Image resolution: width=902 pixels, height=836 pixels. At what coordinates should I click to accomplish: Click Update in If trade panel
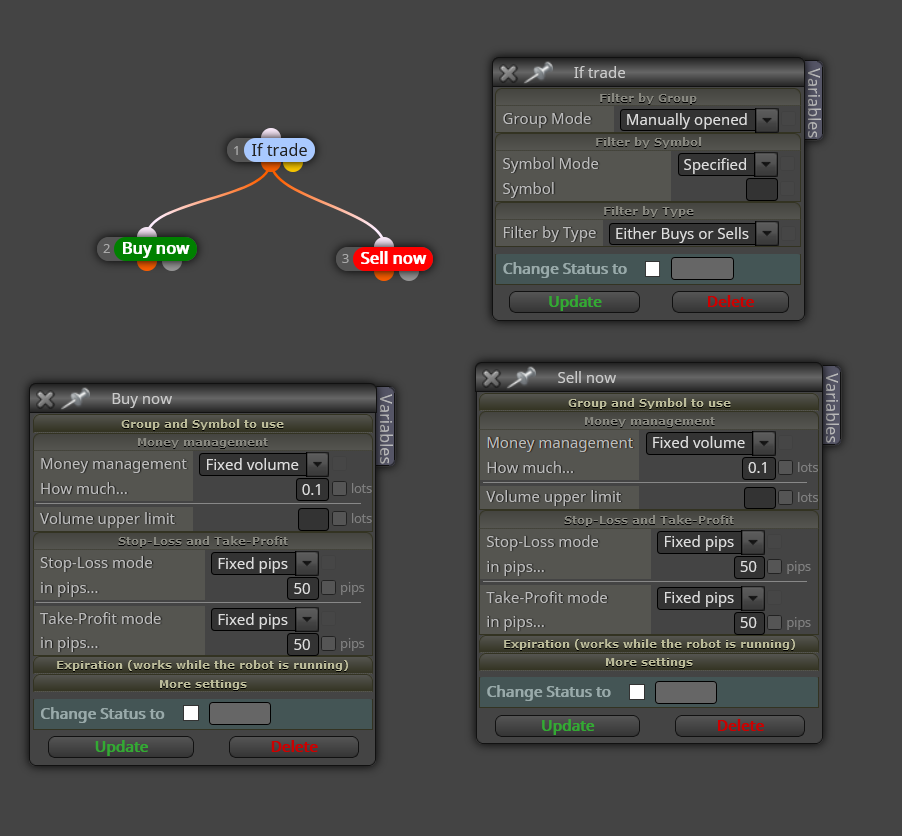[574, 302]
